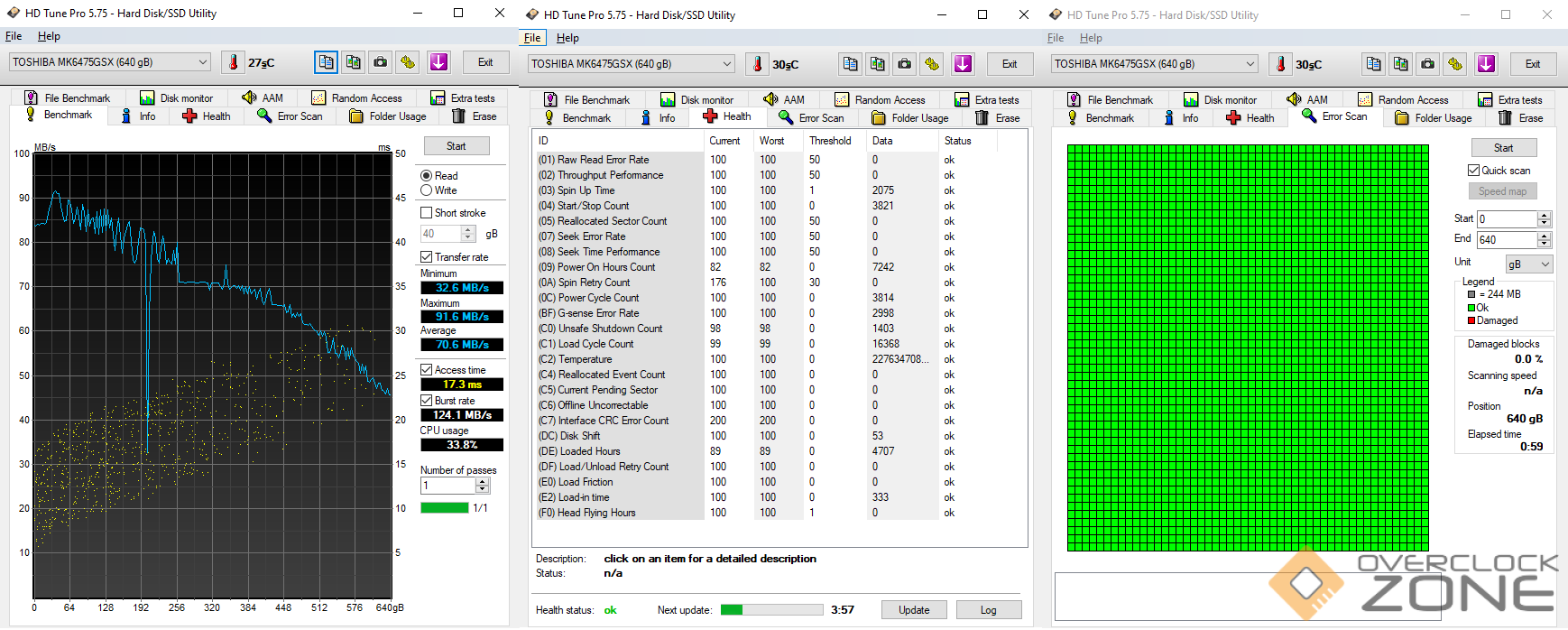This screenshot has width=1568, height=630.
Task: Click the purple down-arrow icon in the middle Health window
Action: (963, 64)
